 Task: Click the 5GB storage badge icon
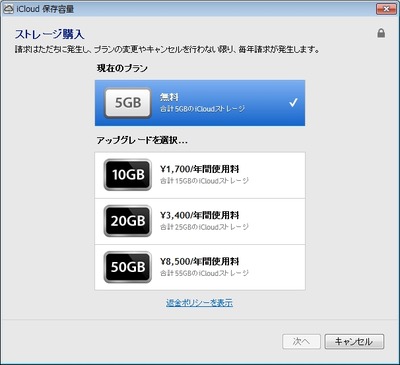click(x=128, y=103)
